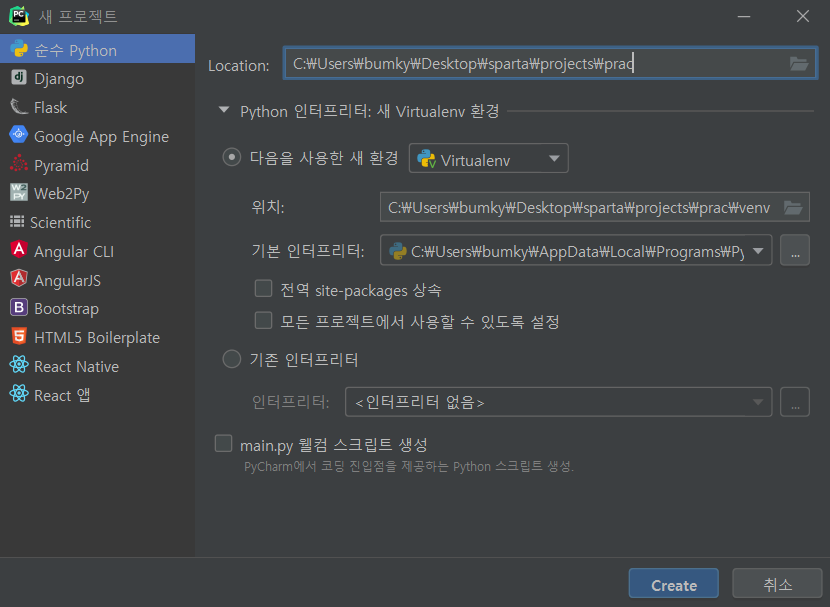Choose the React 앱 icon
Image resolution: width=830 pixels, height=607 pixels.
point(19,394)
